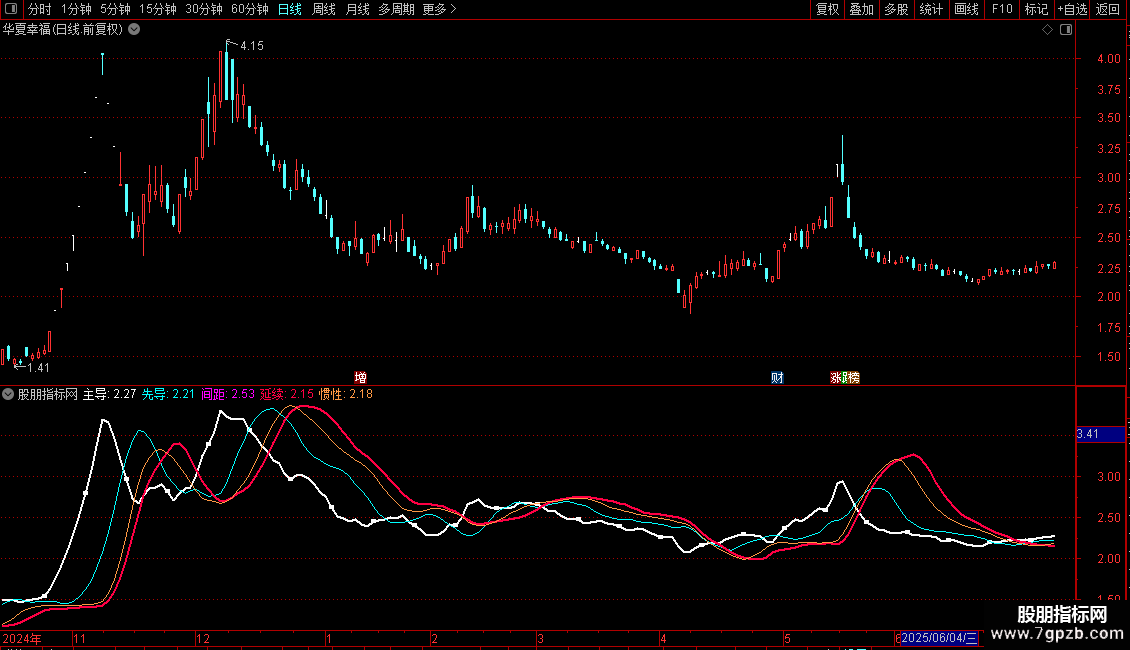This screenshot has width=1130, height=650.
Task: Select the 60分钟 period tab
Action: click(x=249, y=9)
